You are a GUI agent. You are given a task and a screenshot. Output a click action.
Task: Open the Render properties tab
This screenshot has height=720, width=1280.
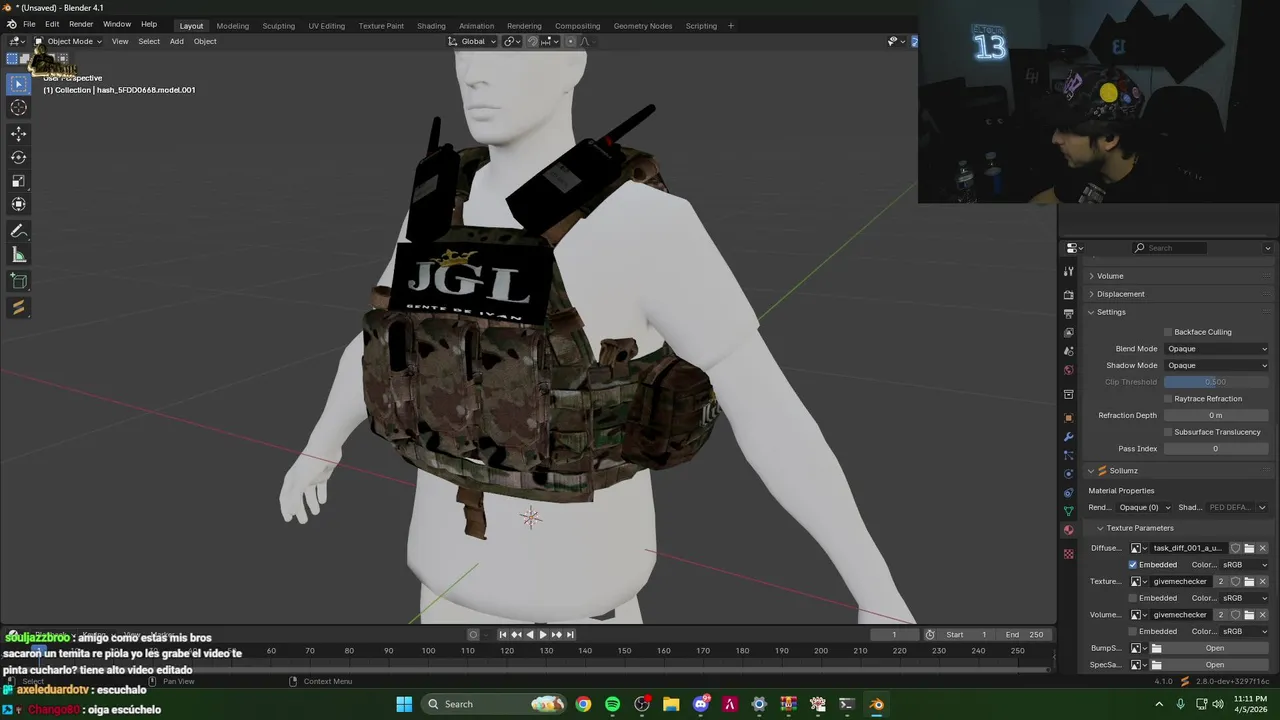[1068, 295]
